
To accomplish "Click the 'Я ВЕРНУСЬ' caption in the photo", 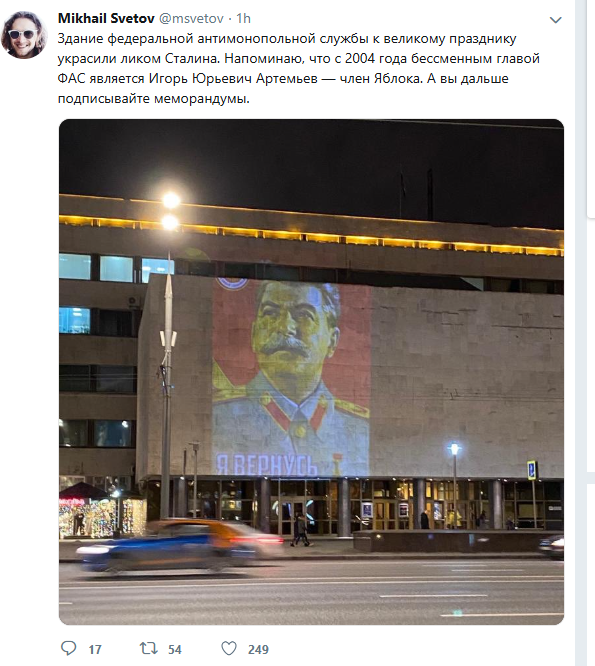I will click(x=267, y=465).
